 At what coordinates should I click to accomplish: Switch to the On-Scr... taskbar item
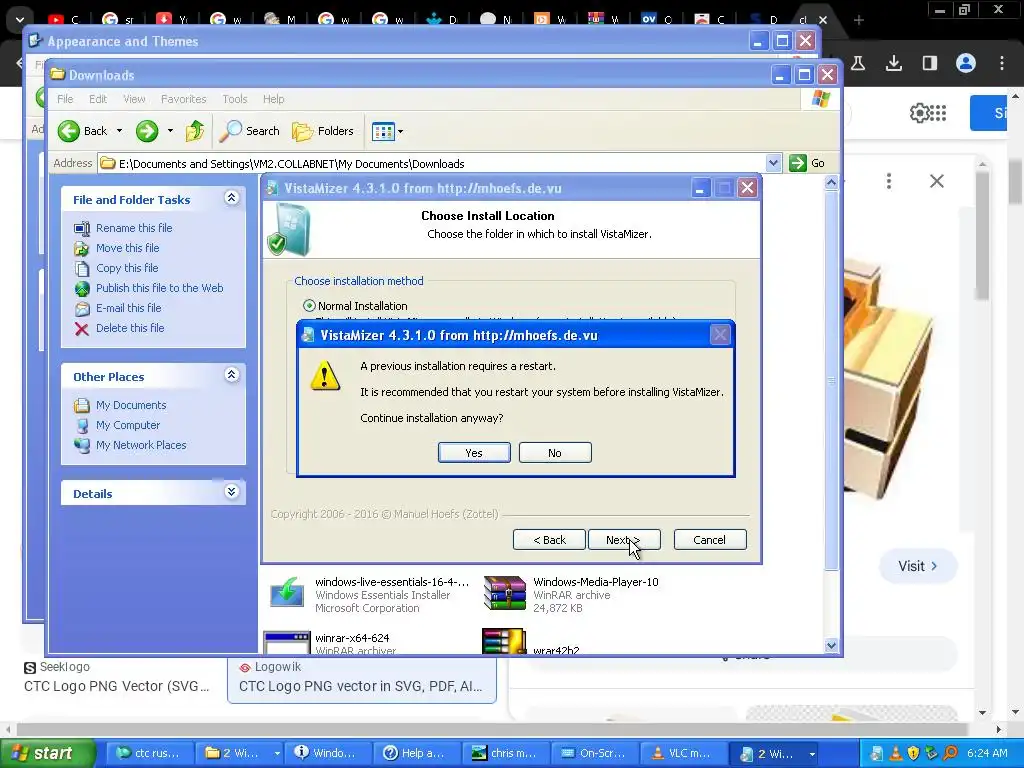594,754
